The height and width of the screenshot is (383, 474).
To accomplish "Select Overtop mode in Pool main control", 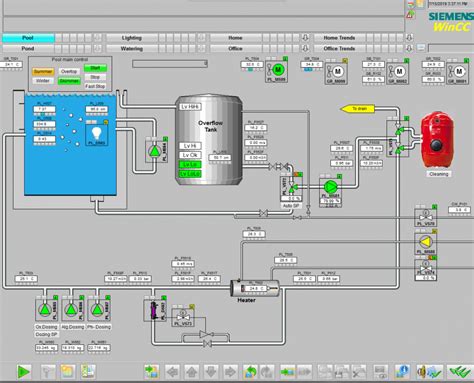I will (69, 72).
